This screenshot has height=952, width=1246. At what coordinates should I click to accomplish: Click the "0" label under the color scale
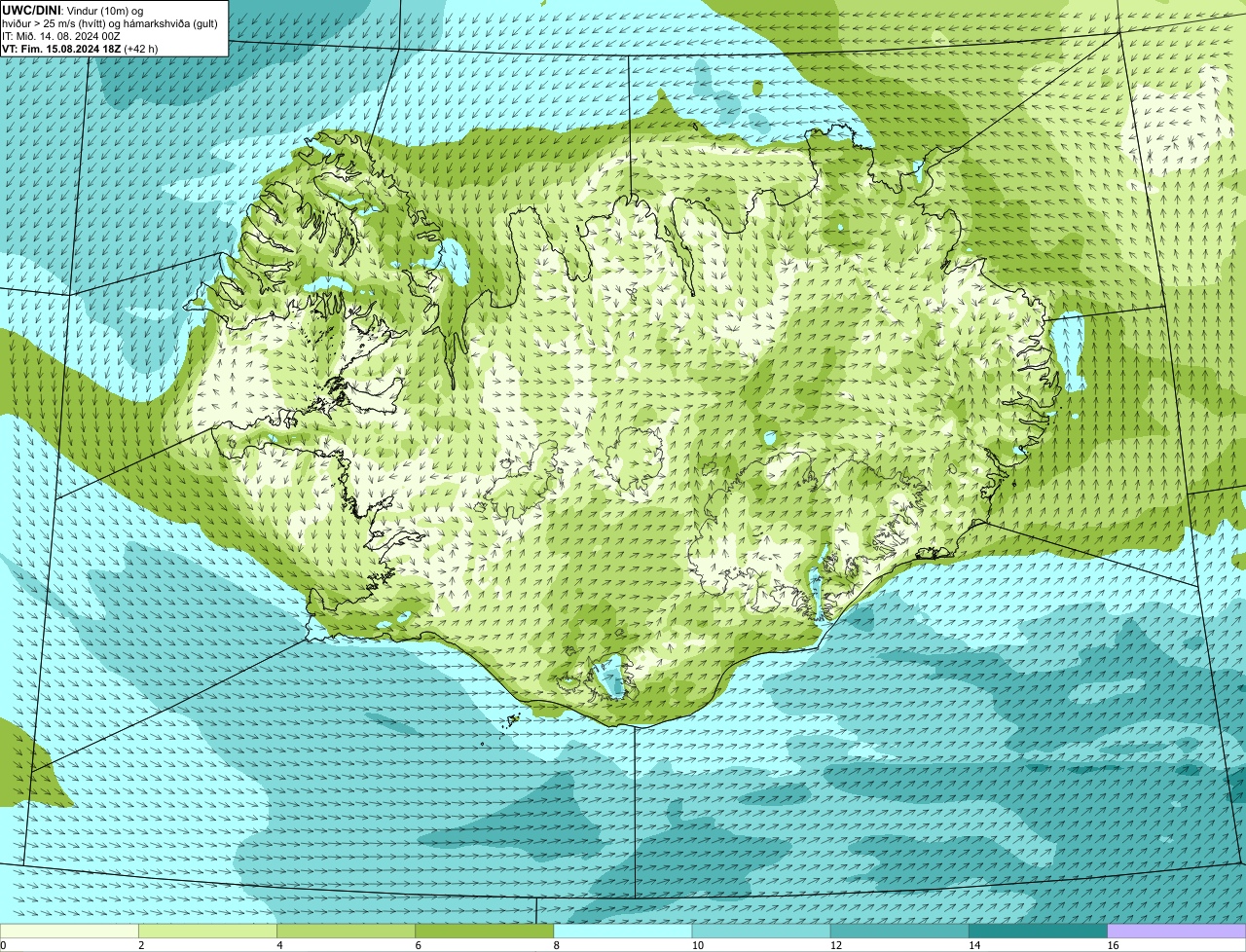coord(3,945)
